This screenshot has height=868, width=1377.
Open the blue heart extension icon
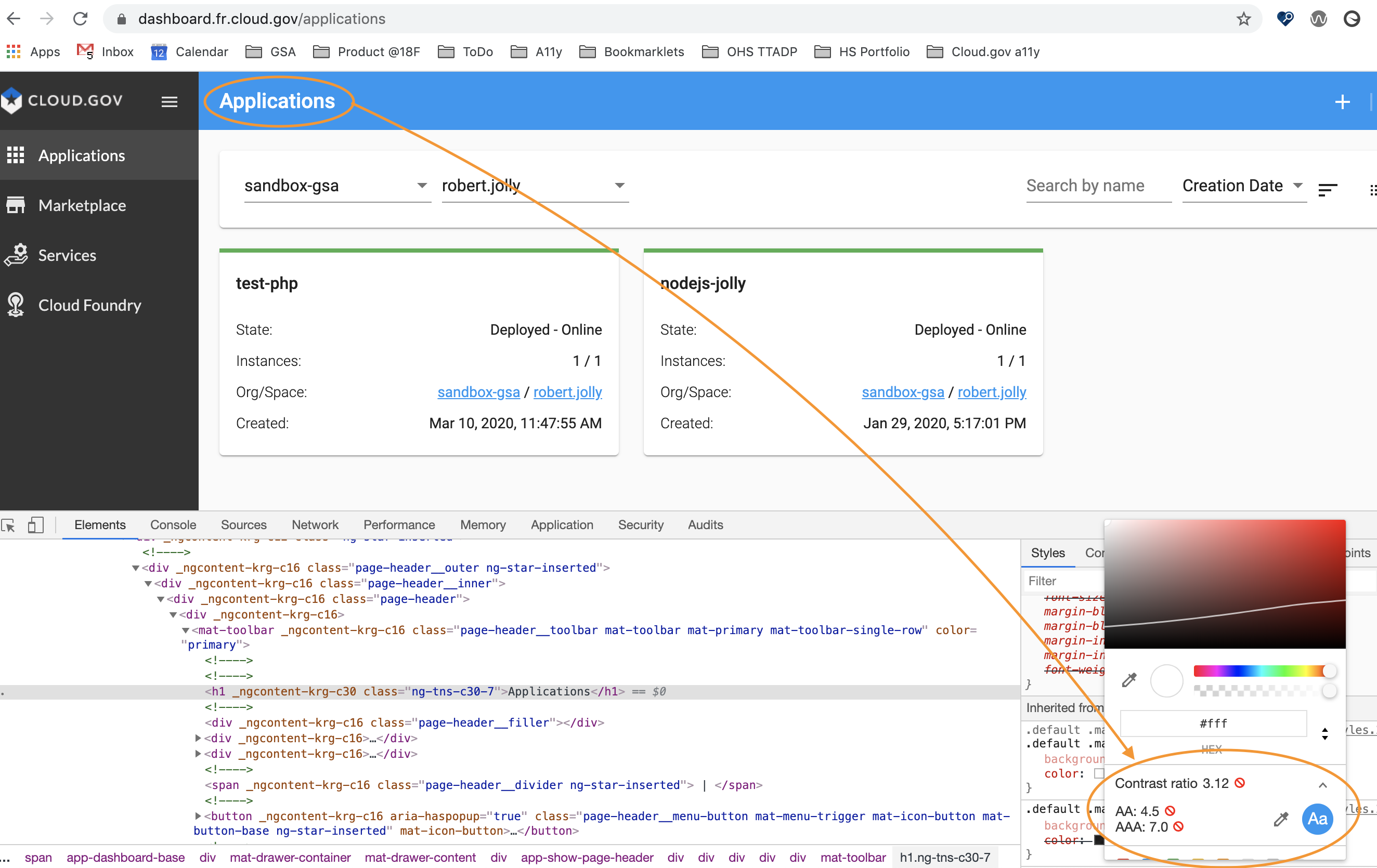click(1285, 19)
